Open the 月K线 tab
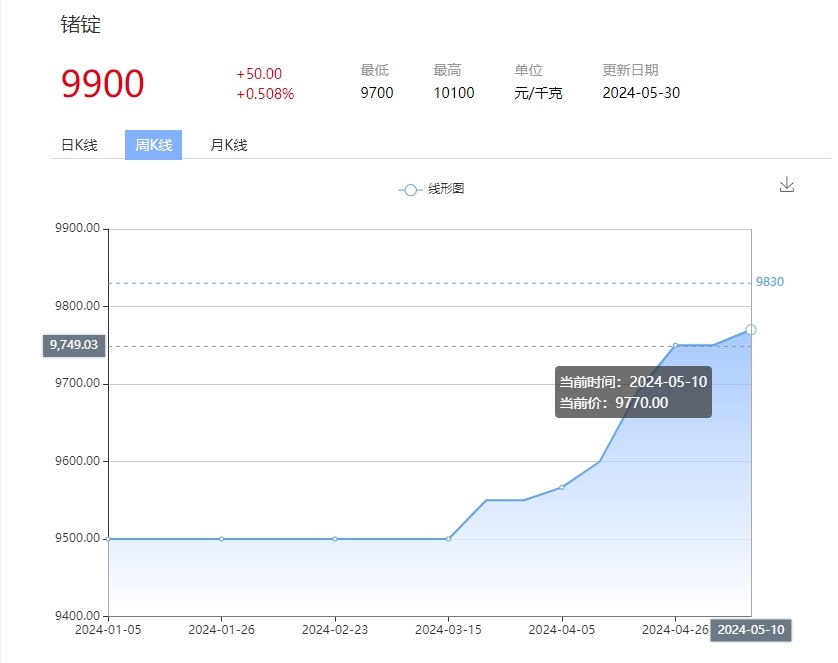 (229, 145)
